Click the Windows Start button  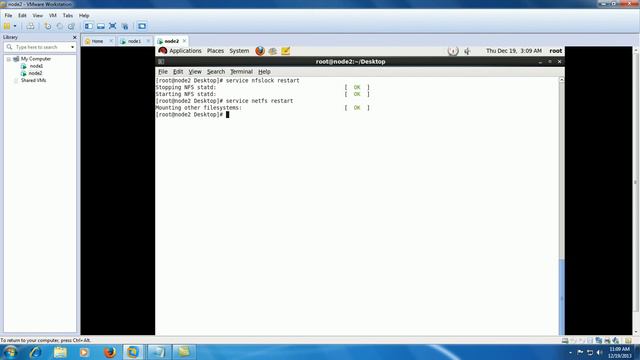pos(10,352)
